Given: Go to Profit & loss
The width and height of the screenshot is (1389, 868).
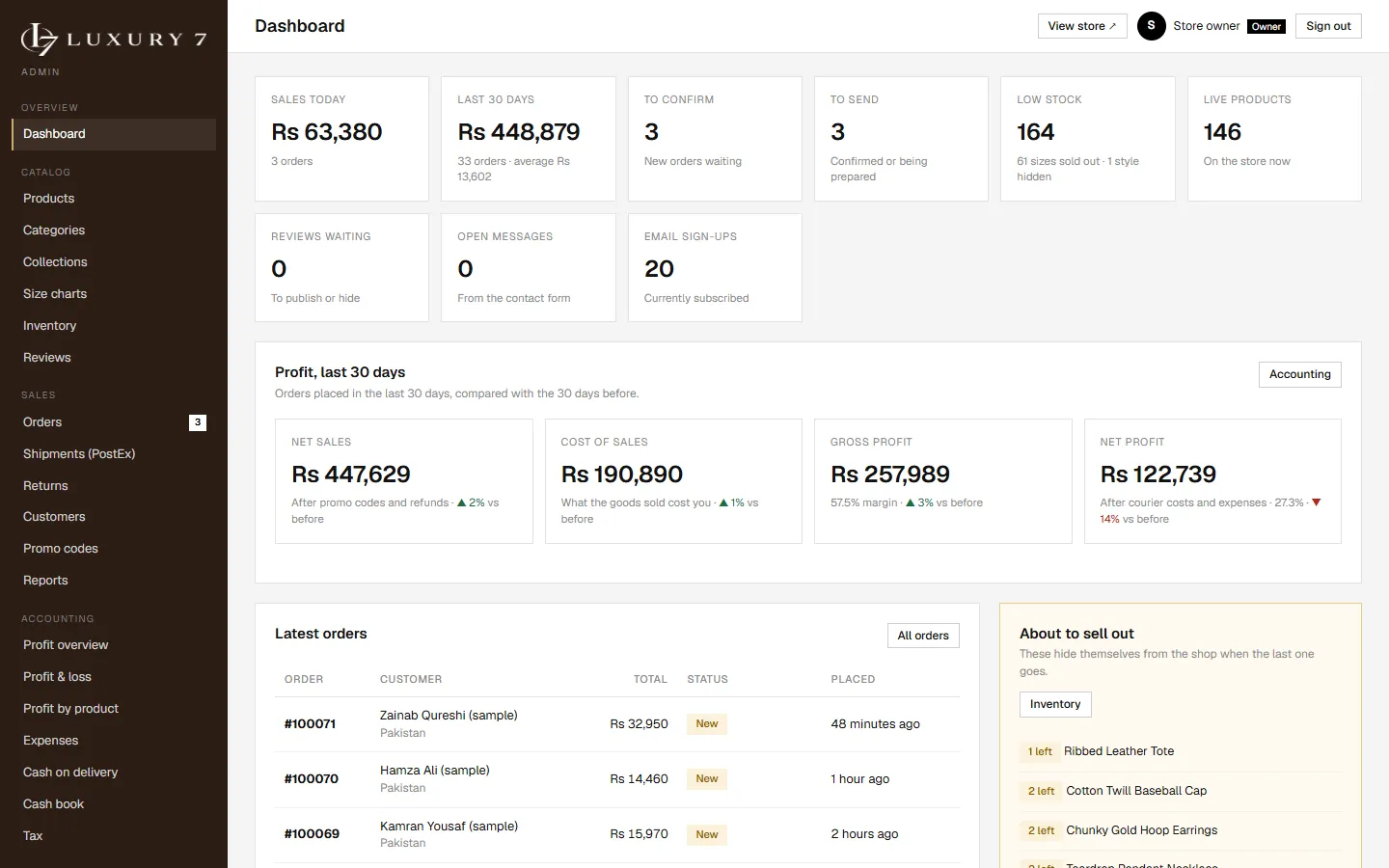Looking at the screenshot, I should coord(114,677).
